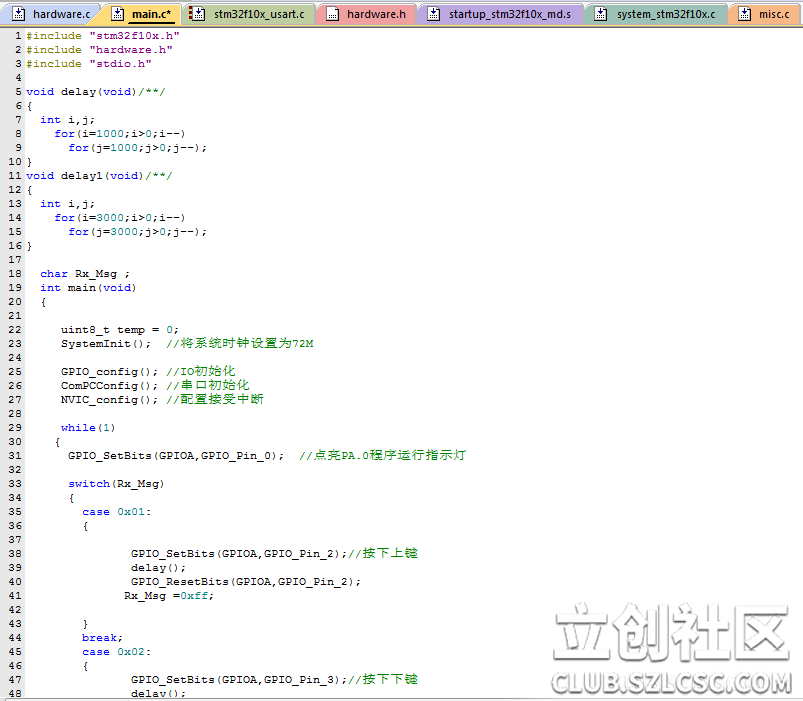803x701 pixels.
Task: Click the file icon on the hardware.c tab
Action: click(x=18, y=14)
